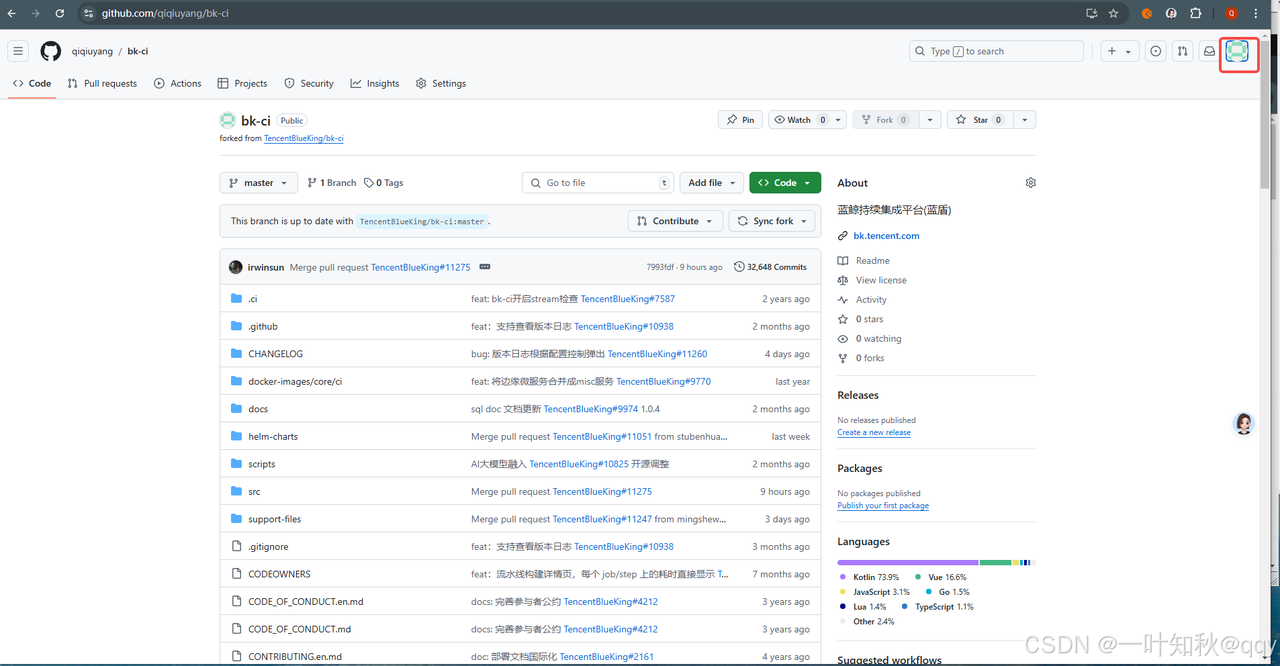The image size is (1280, 666).
Task: Open the create new plus dropdown
Action: point(1119,51)
